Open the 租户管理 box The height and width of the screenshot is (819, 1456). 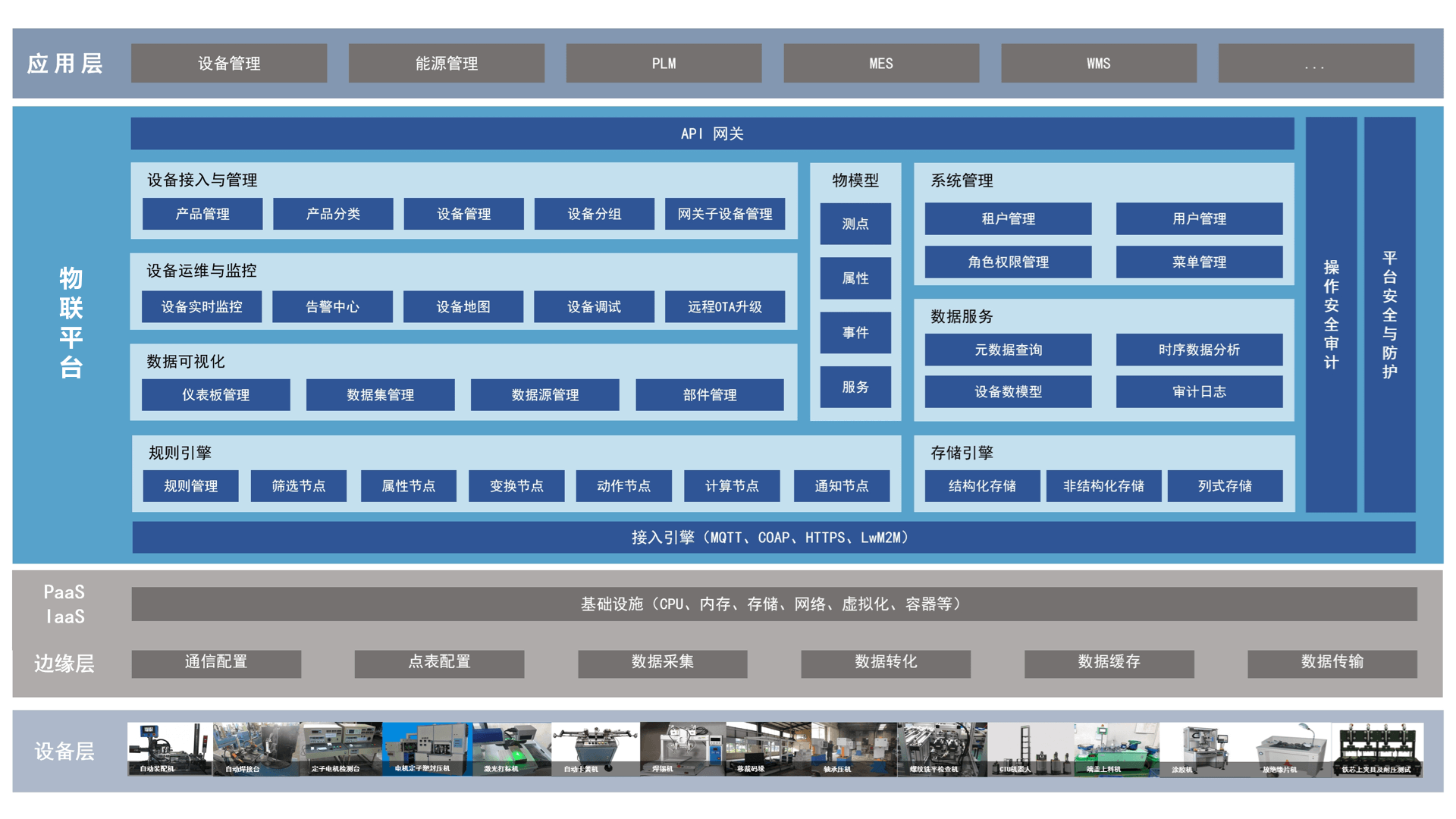(x=1008, y=218)
